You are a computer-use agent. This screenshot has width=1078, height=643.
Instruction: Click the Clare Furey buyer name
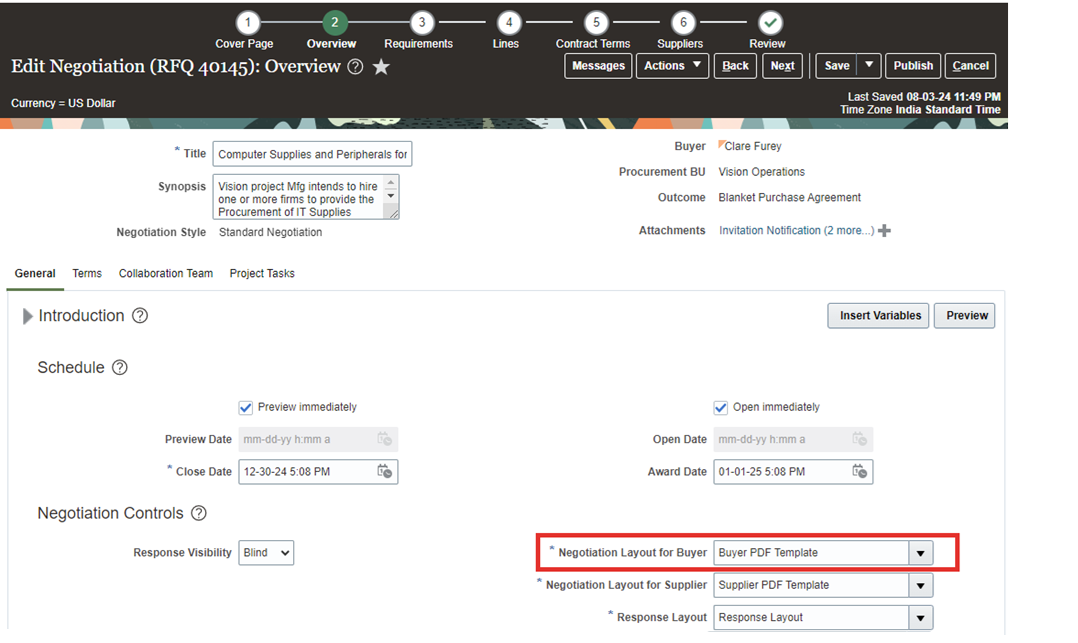pos(753,146)
